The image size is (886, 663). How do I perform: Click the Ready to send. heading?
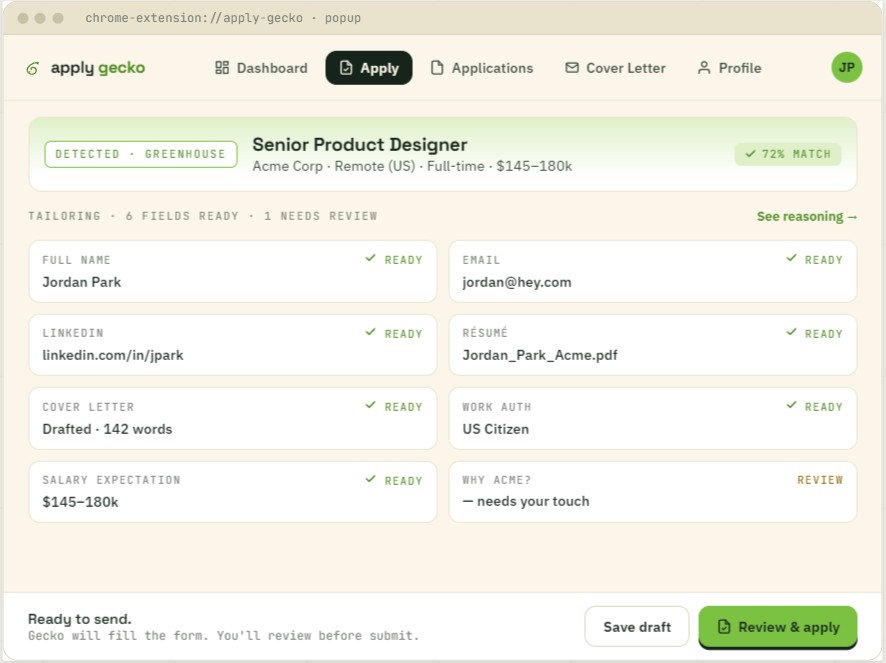(x=80, y=619)
